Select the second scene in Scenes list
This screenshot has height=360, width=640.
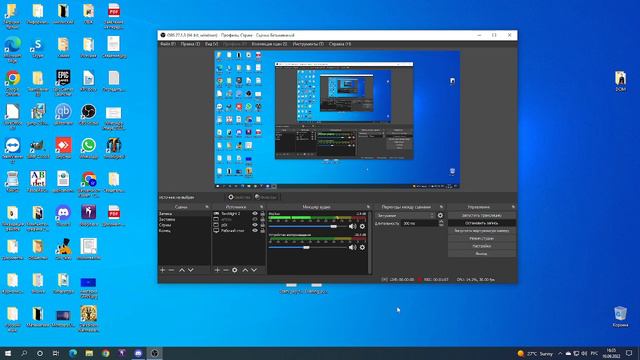(x=184, y=219)
